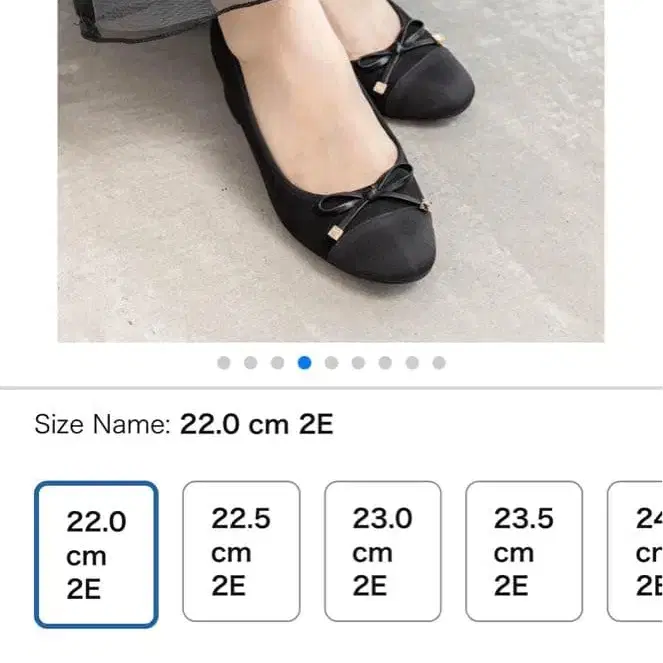Select the seventh image indicator dot
This screenshot has width=663, height=663.
[x=385, y=363]
